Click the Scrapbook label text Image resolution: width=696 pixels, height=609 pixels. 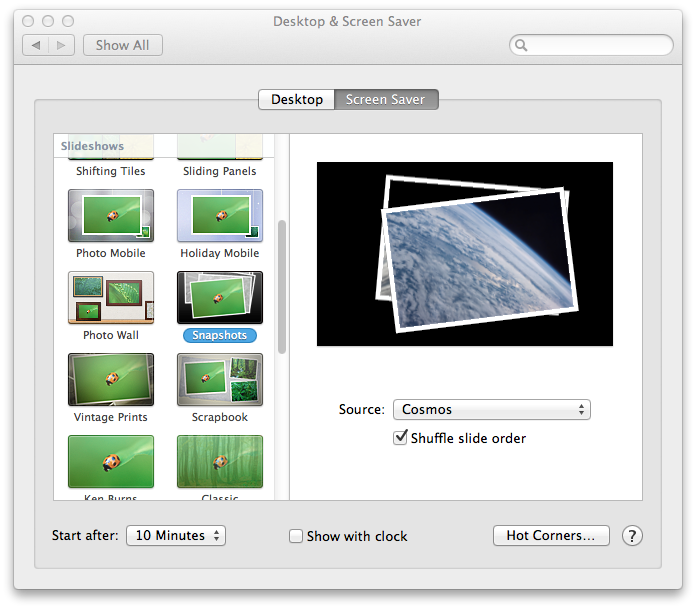220,417
